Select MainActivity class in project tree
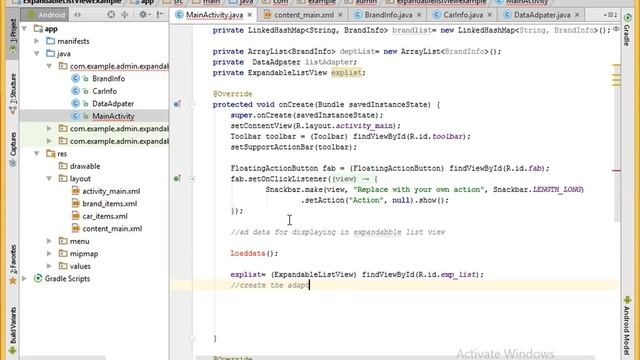 coord(113,116)
